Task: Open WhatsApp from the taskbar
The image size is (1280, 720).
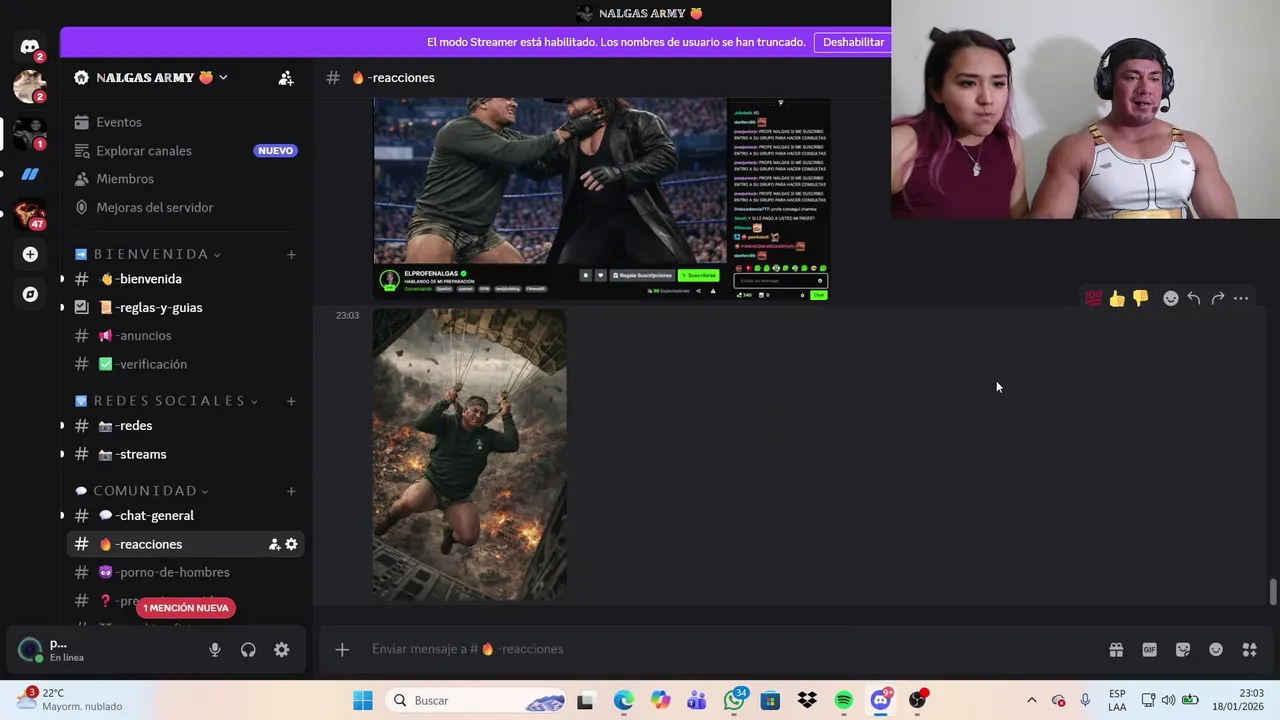Action: coord(734,700)
